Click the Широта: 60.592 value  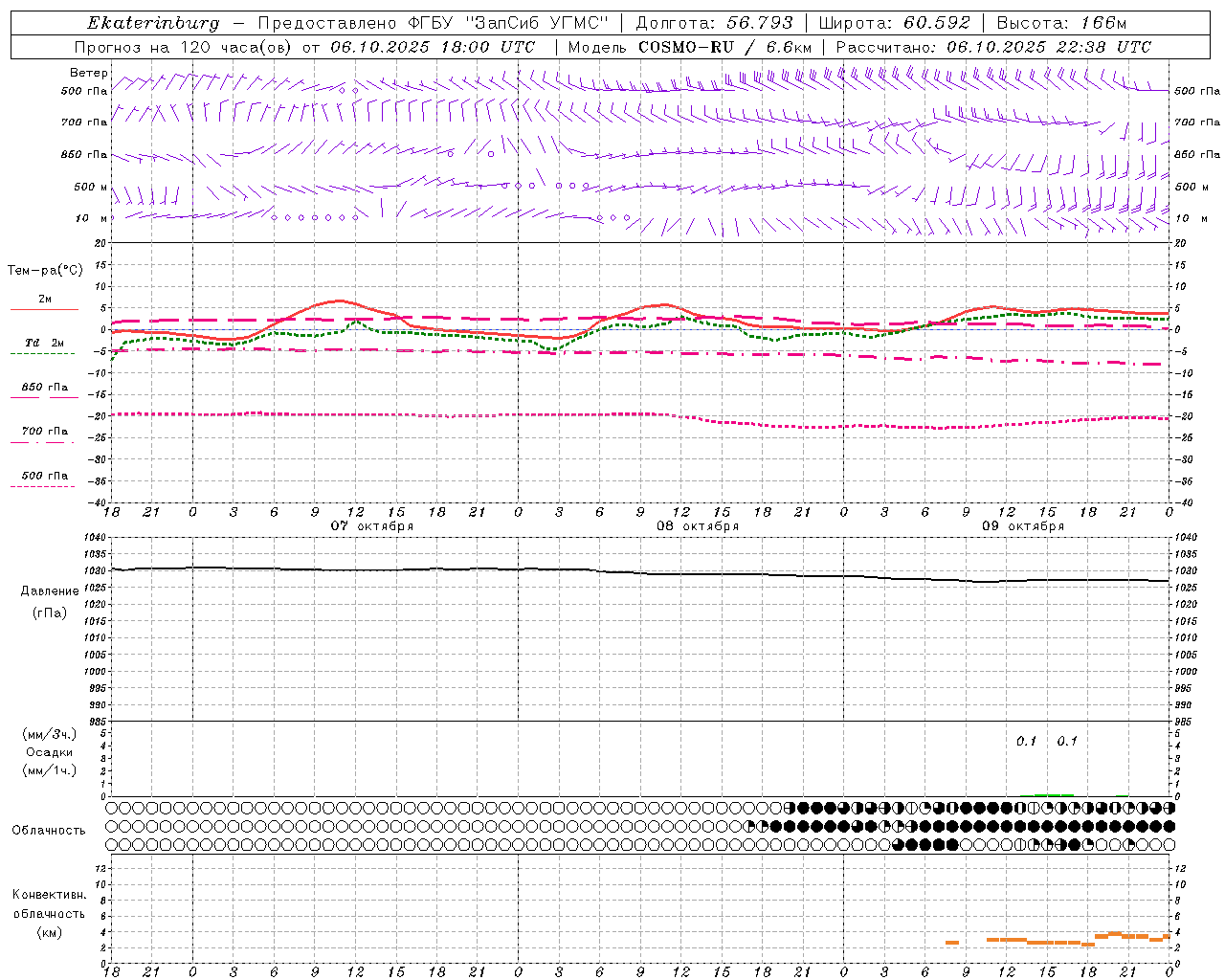pyautogui.click(x=894, y=23)
